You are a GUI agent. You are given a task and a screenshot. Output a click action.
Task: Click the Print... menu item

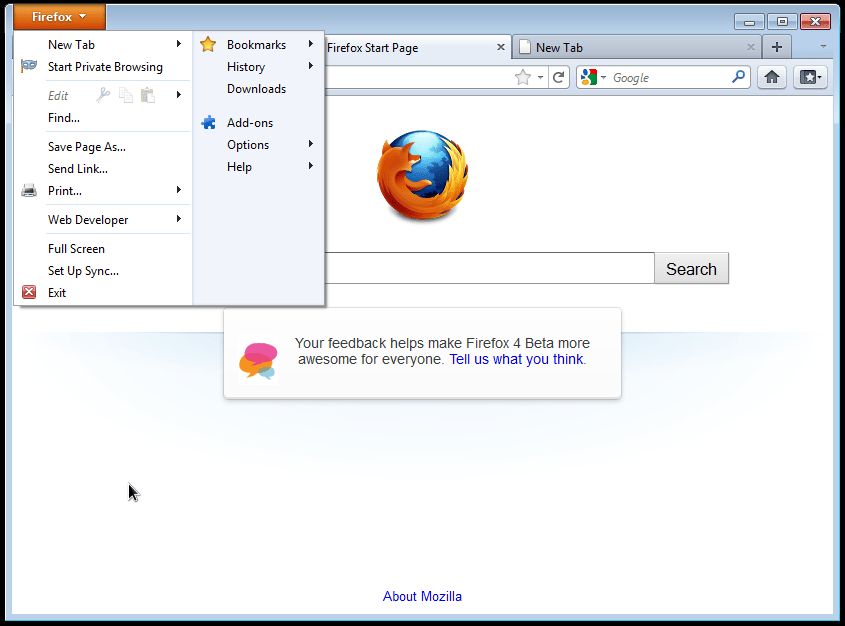(65, 191)
